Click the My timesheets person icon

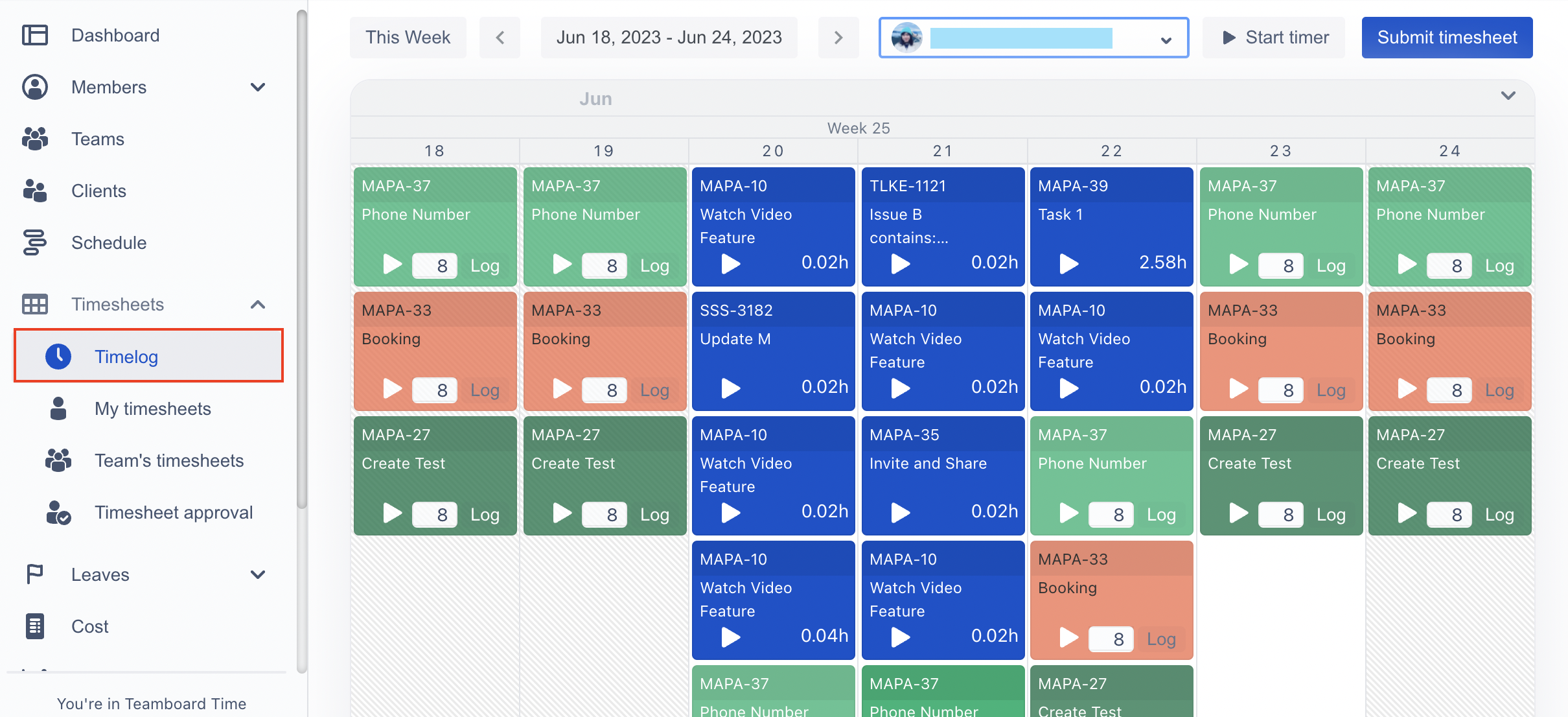click(58, 408)
